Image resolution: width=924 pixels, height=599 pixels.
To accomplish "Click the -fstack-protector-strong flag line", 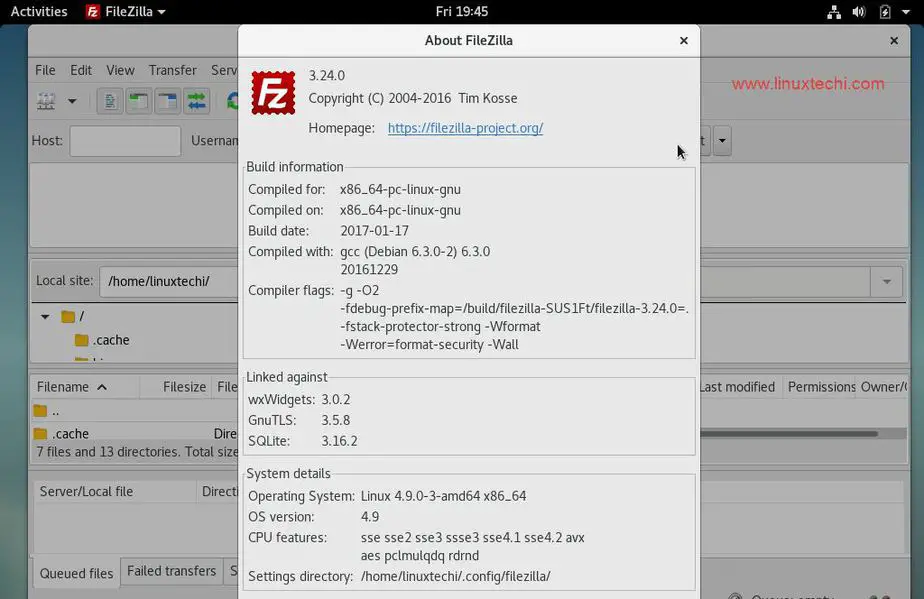I will [x=440, y=327].
